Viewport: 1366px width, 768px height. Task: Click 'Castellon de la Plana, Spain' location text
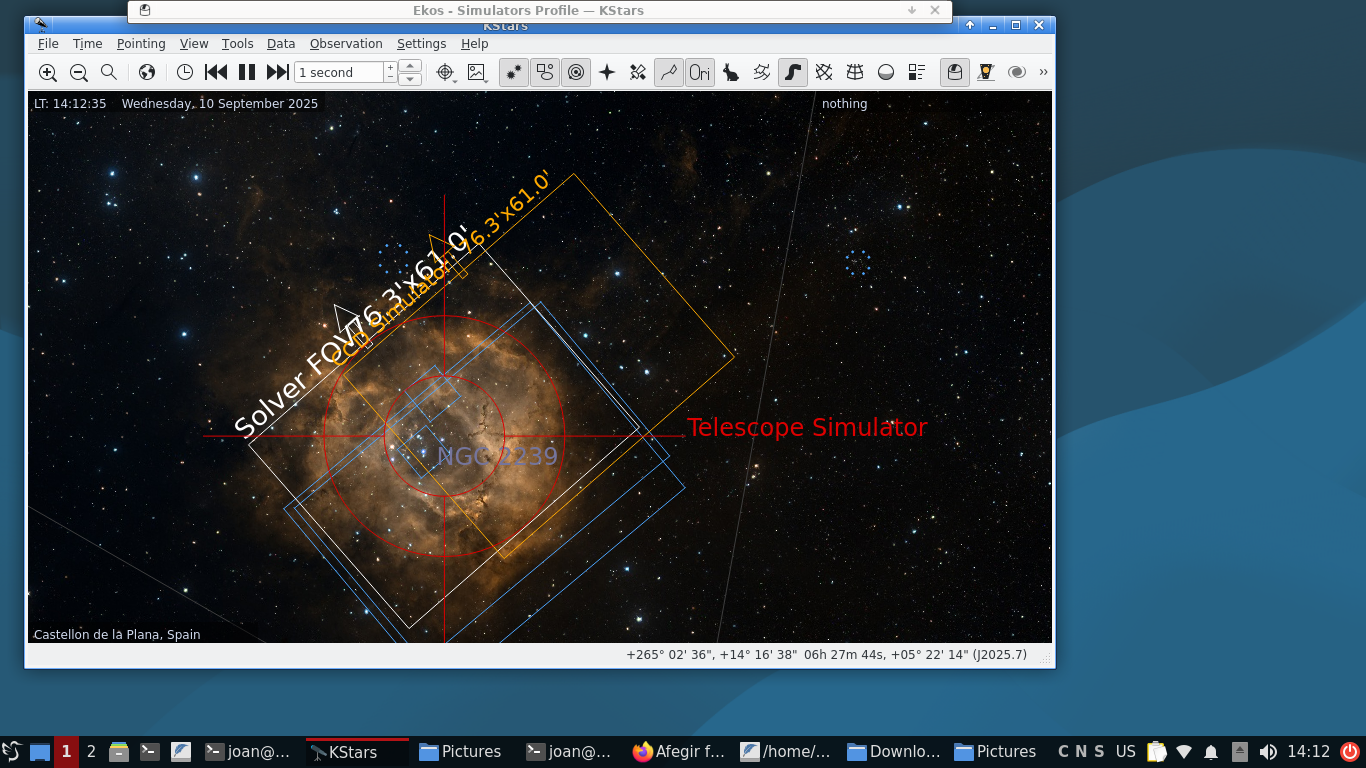pos(117,635)
